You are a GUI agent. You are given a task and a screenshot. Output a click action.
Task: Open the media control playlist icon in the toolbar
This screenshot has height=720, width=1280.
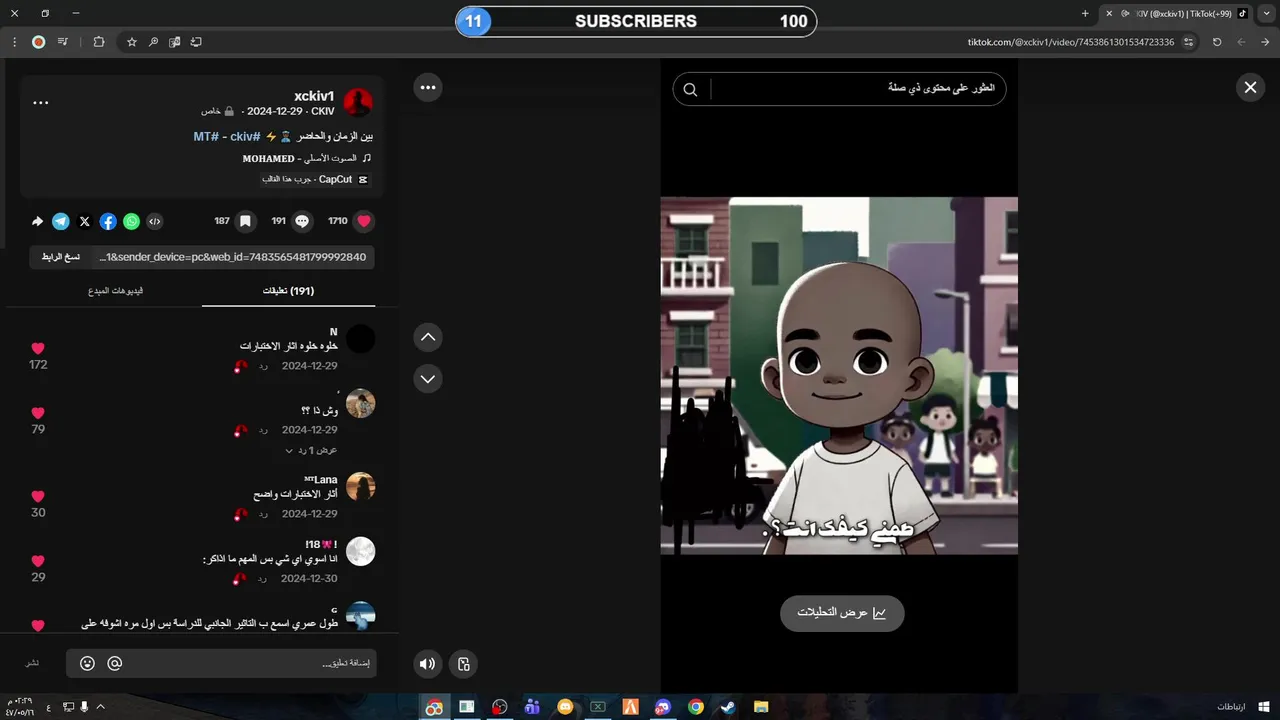coord(63,42)
